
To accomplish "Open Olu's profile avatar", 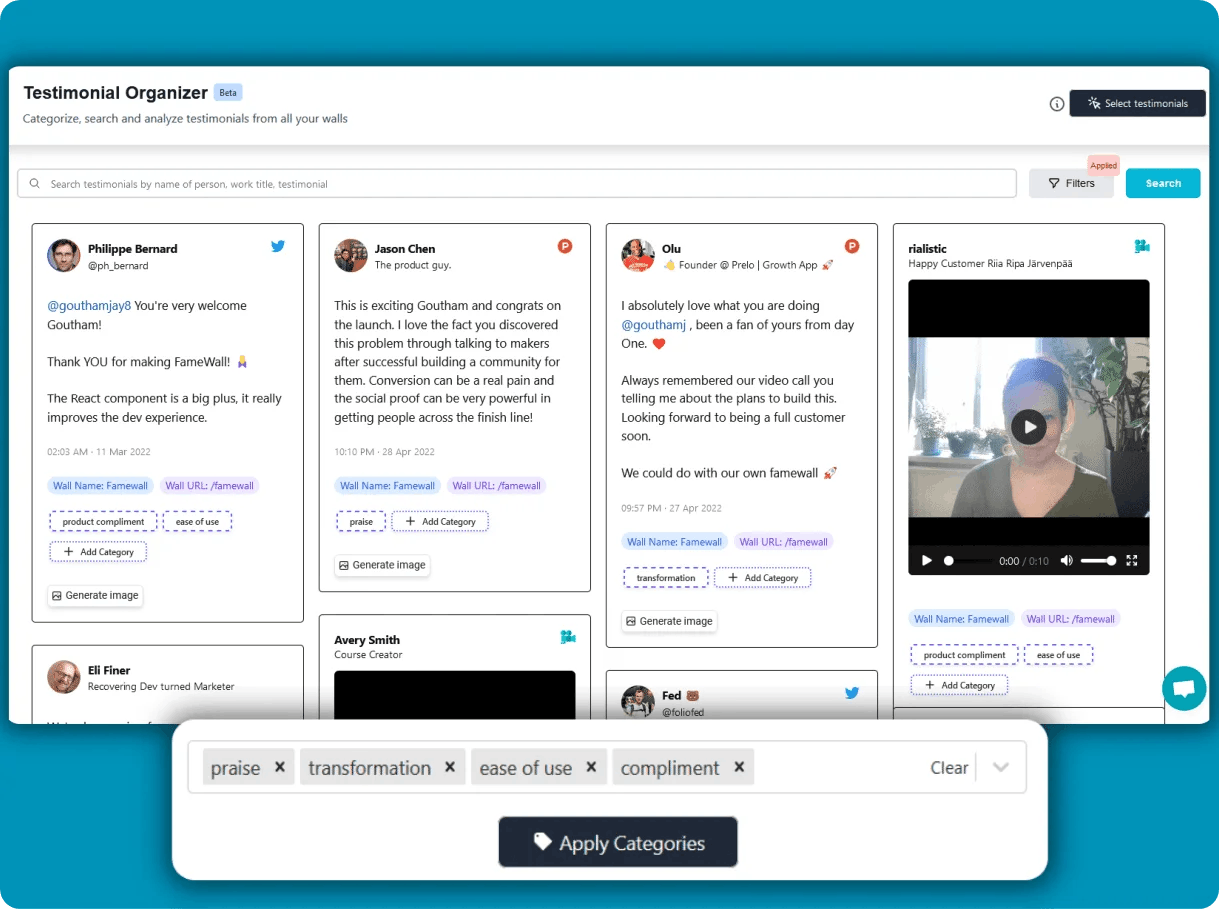I will pyautogui.click(x=638, y=256).
